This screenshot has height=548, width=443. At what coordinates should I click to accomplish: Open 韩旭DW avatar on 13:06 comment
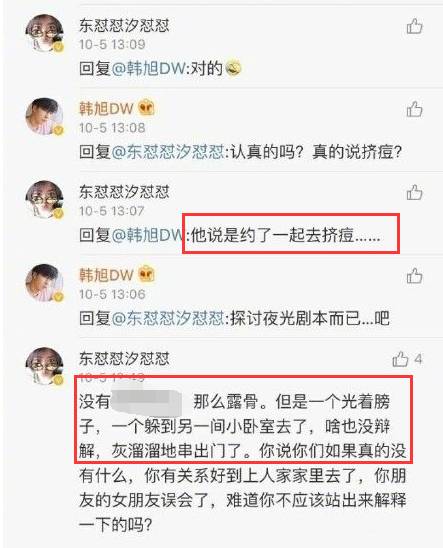[x=45, y=283]
